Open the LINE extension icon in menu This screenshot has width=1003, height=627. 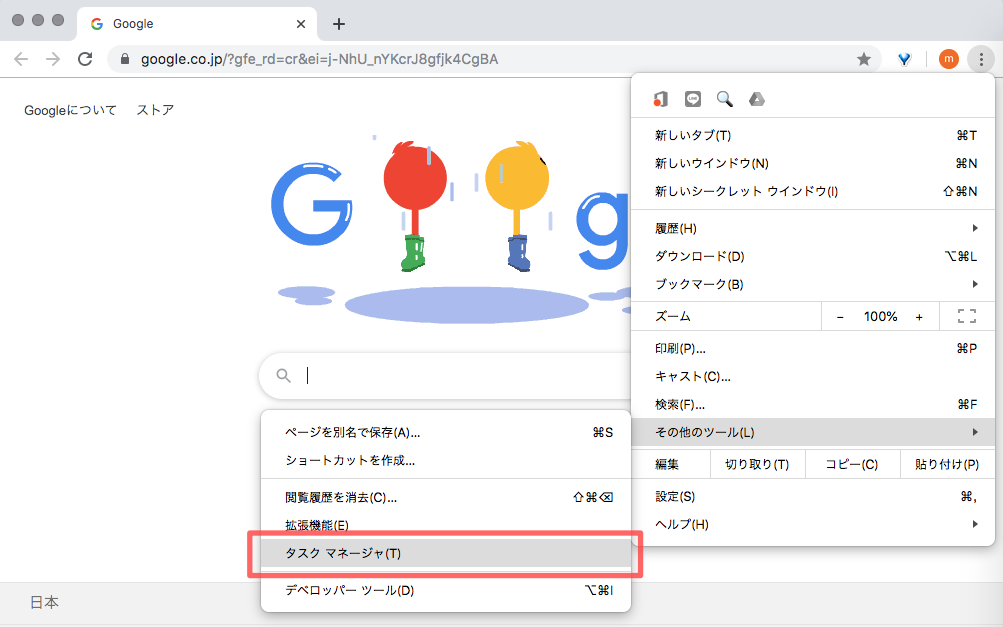[693, 99]
